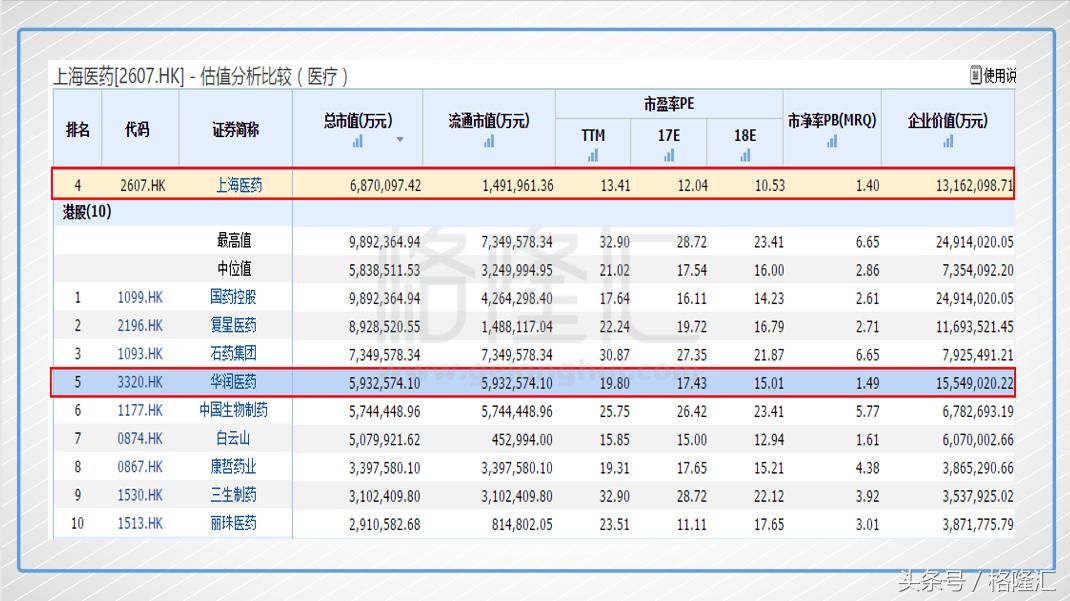Click chart icon under 市净率PB(MRQ) header
This screenshot has width=1070, height=601.
(832, 141)
